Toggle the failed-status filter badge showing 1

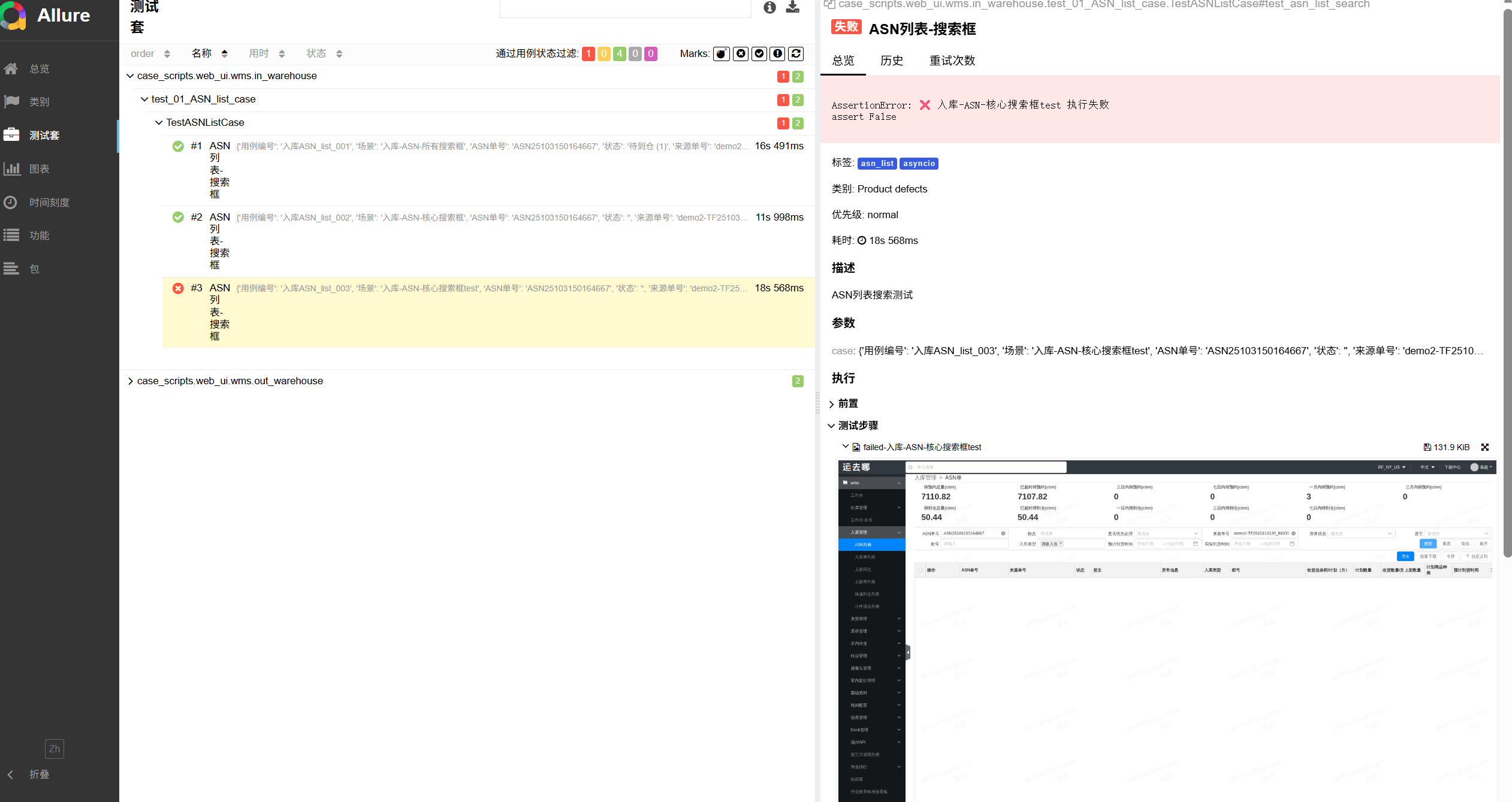(x=588, y=53)
